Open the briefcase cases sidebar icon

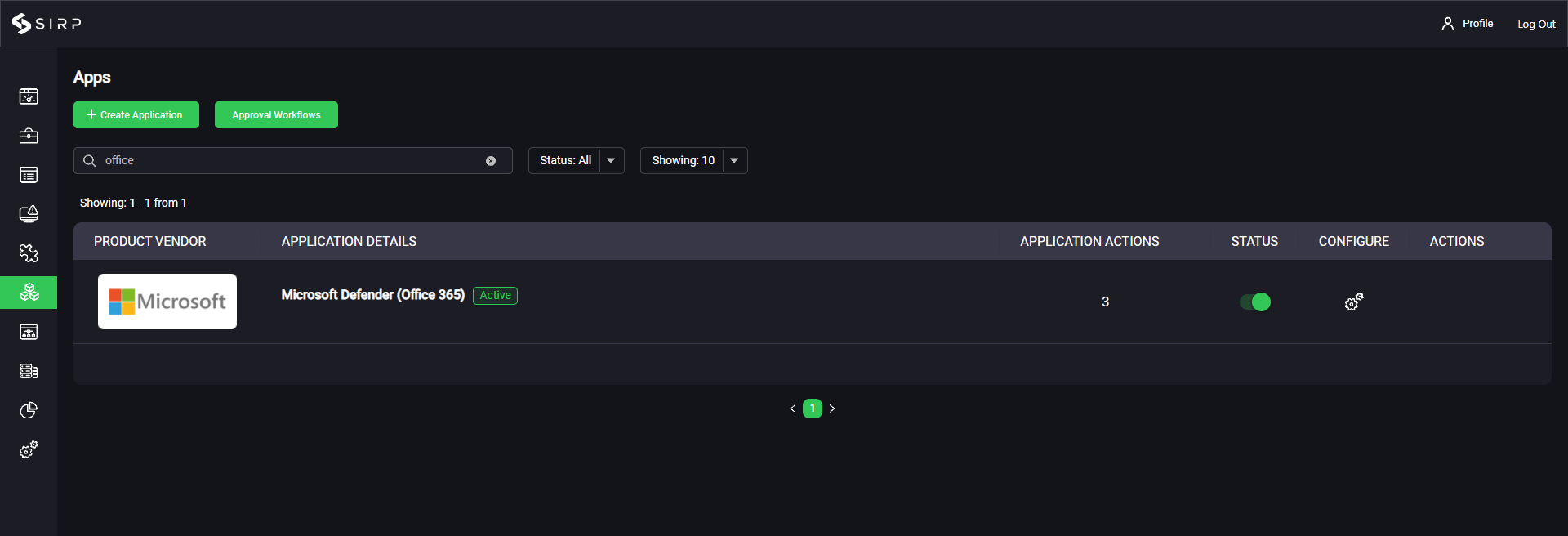[29, 136]
